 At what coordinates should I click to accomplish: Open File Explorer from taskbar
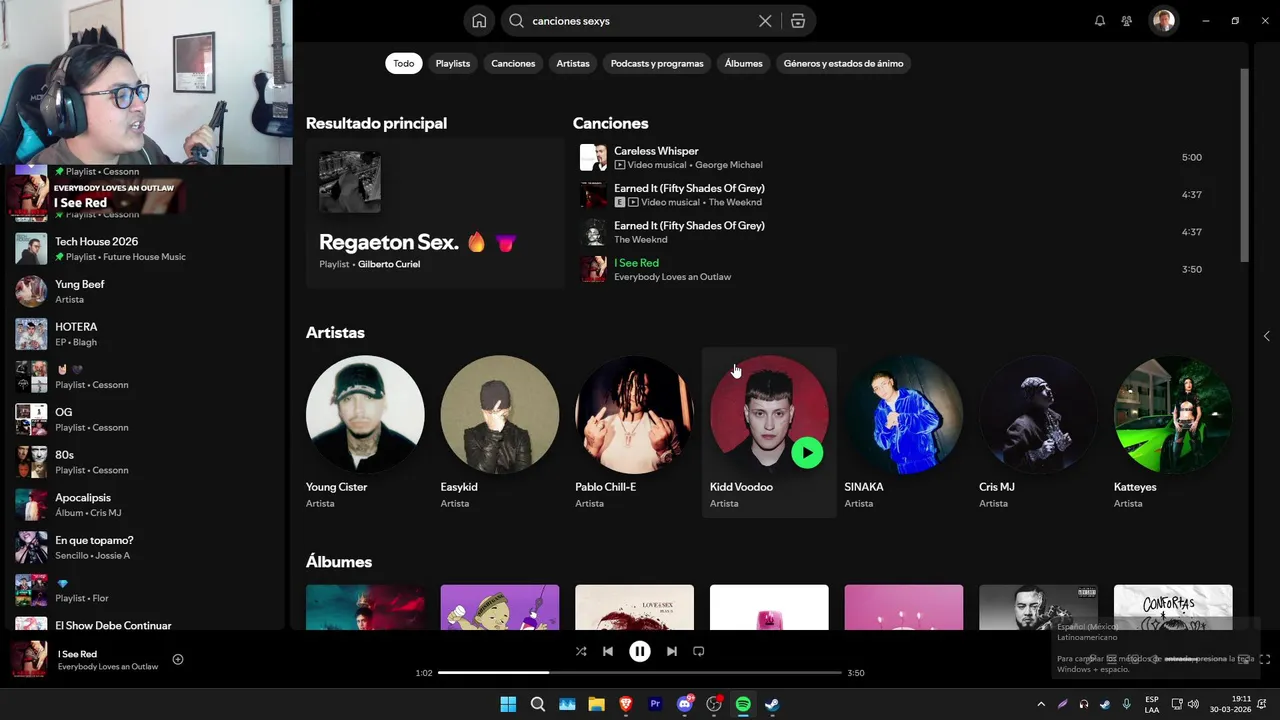597,704
